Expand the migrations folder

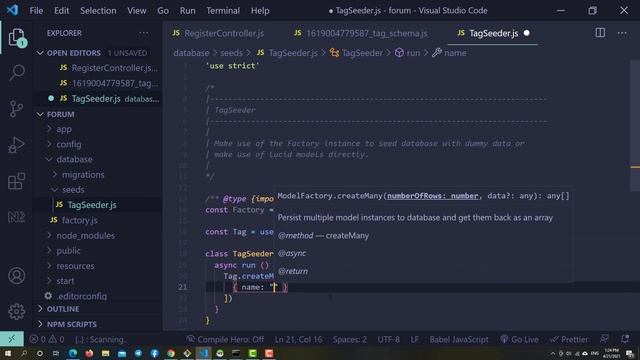pos(83,175)
